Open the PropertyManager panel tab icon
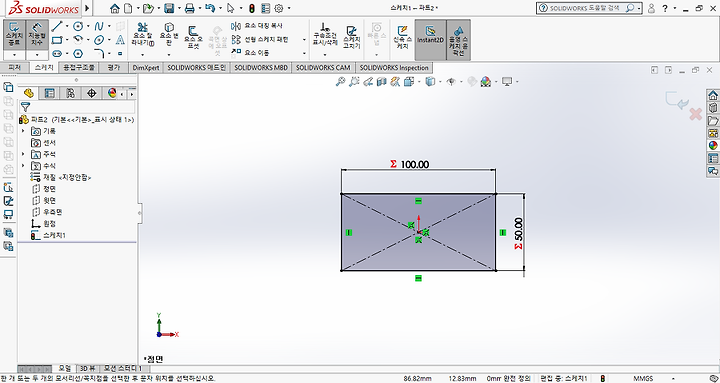 (x=50, y=93)
